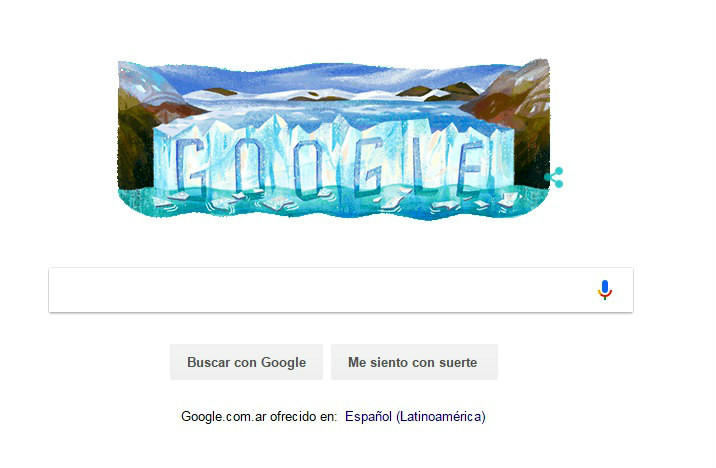
Task: Open the glacier Google Doodle
Action: (x=334, y=139)
